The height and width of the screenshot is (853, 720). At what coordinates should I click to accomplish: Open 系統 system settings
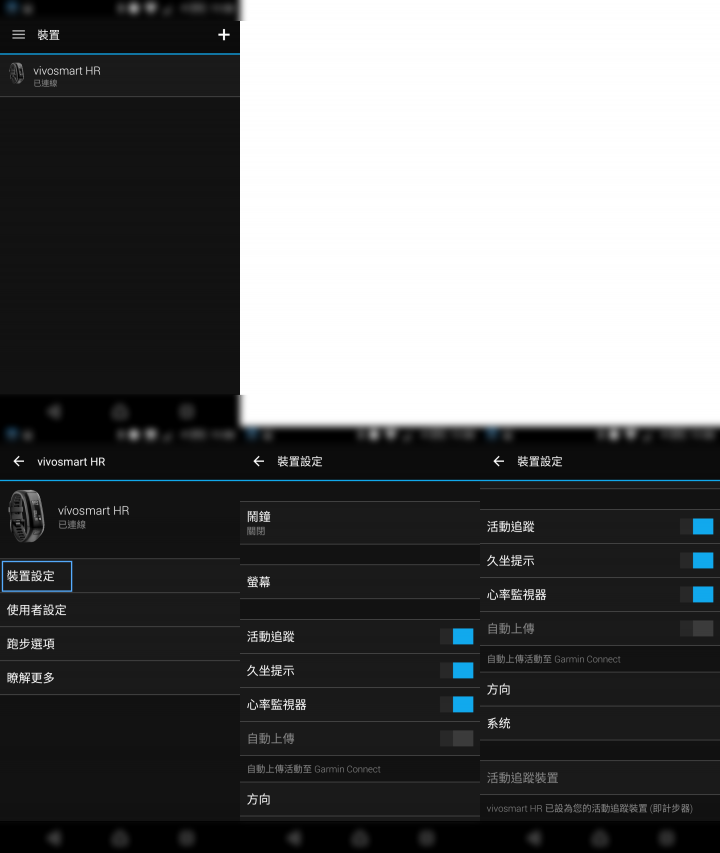pos(600,723)
